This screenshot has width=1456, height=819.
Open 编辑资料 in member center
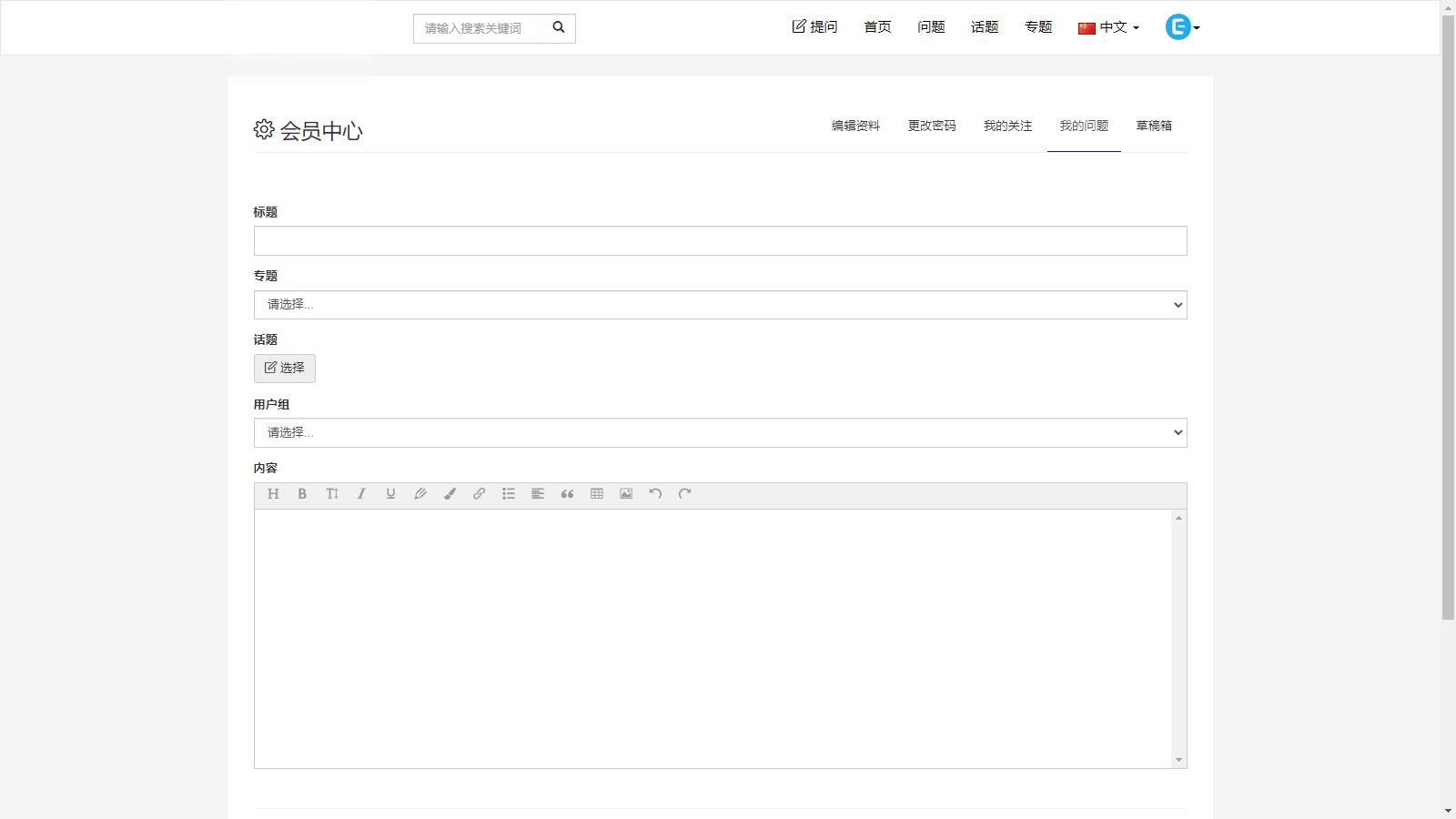coord(854,126)
